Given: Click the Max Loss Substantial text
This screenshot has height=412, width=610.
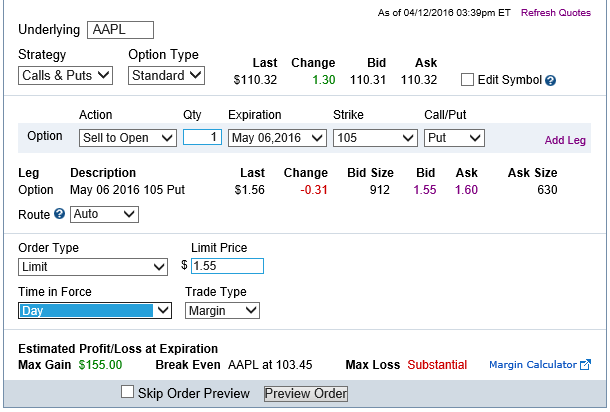Looking at the screenshot, I should [x=437, y=365].
